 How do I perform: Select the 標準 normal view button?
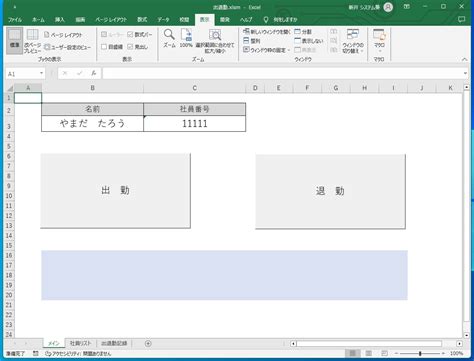click(14, 41)
